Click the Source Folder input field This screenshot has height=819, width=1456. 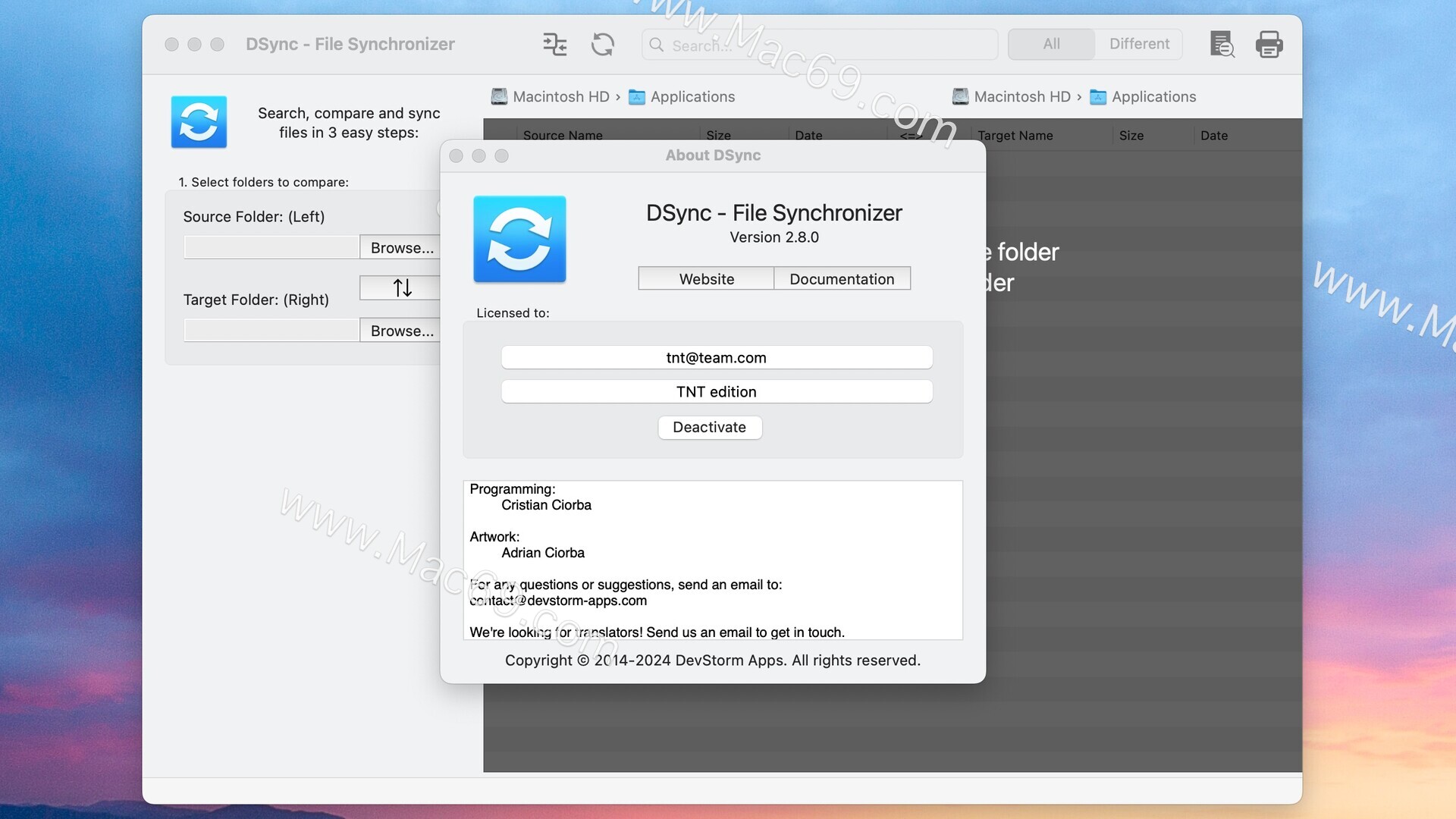click(271, 247)
